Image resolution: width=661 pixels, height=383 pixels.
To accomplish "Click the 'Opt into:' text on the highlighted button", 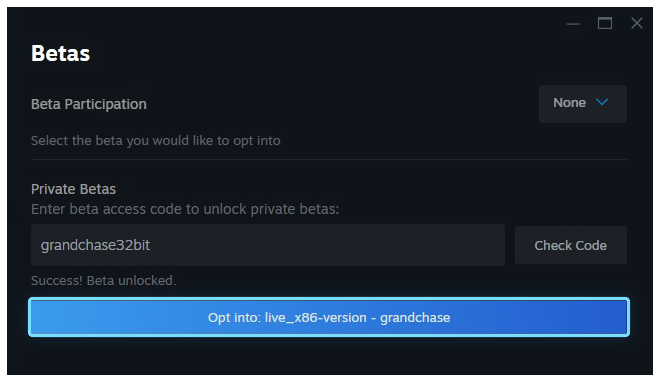I will pos(234,318).
